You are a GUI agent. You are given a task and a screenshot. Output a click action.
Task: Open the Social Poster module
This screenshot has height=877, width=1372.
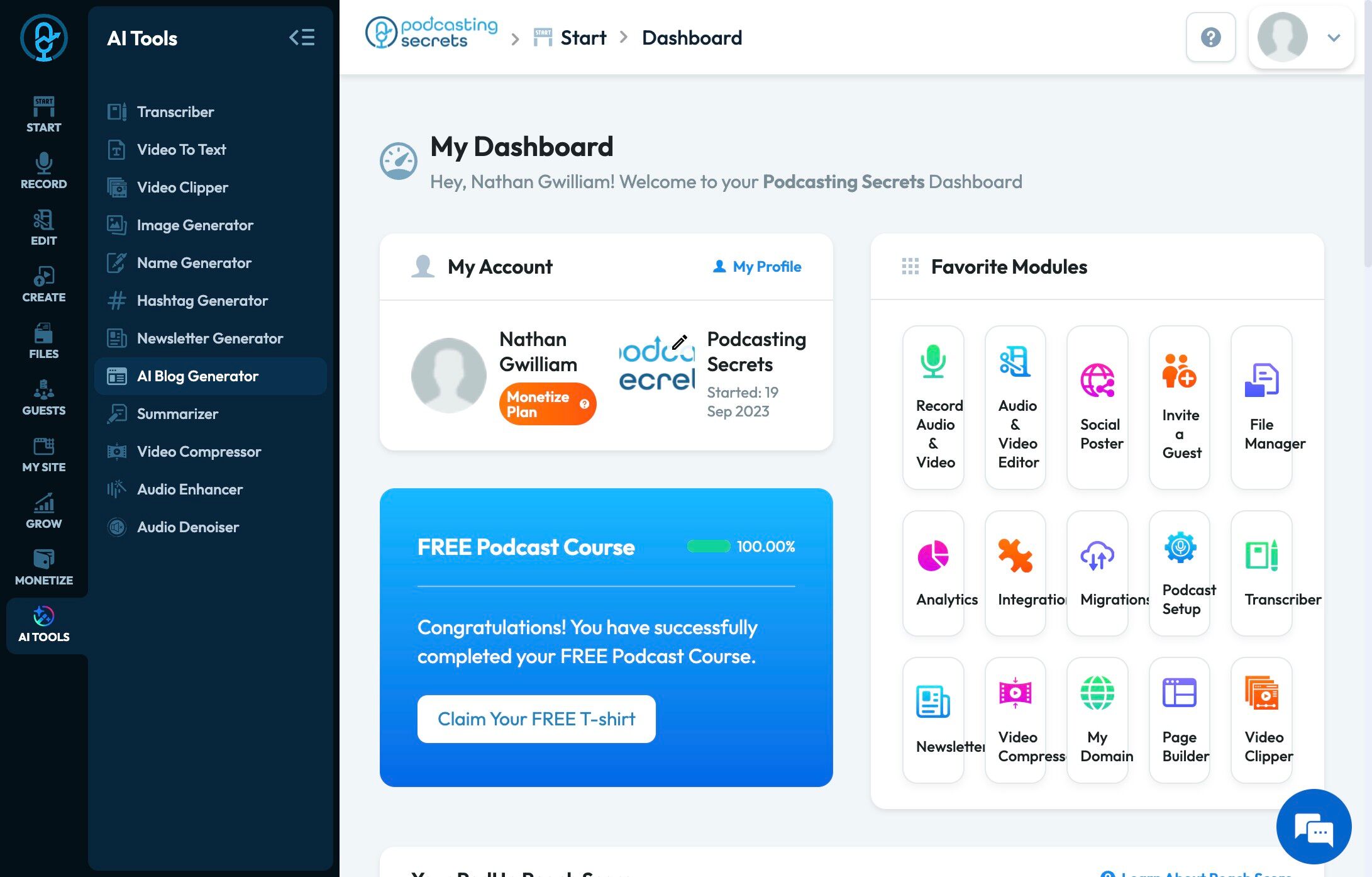tap(1097, 407)
